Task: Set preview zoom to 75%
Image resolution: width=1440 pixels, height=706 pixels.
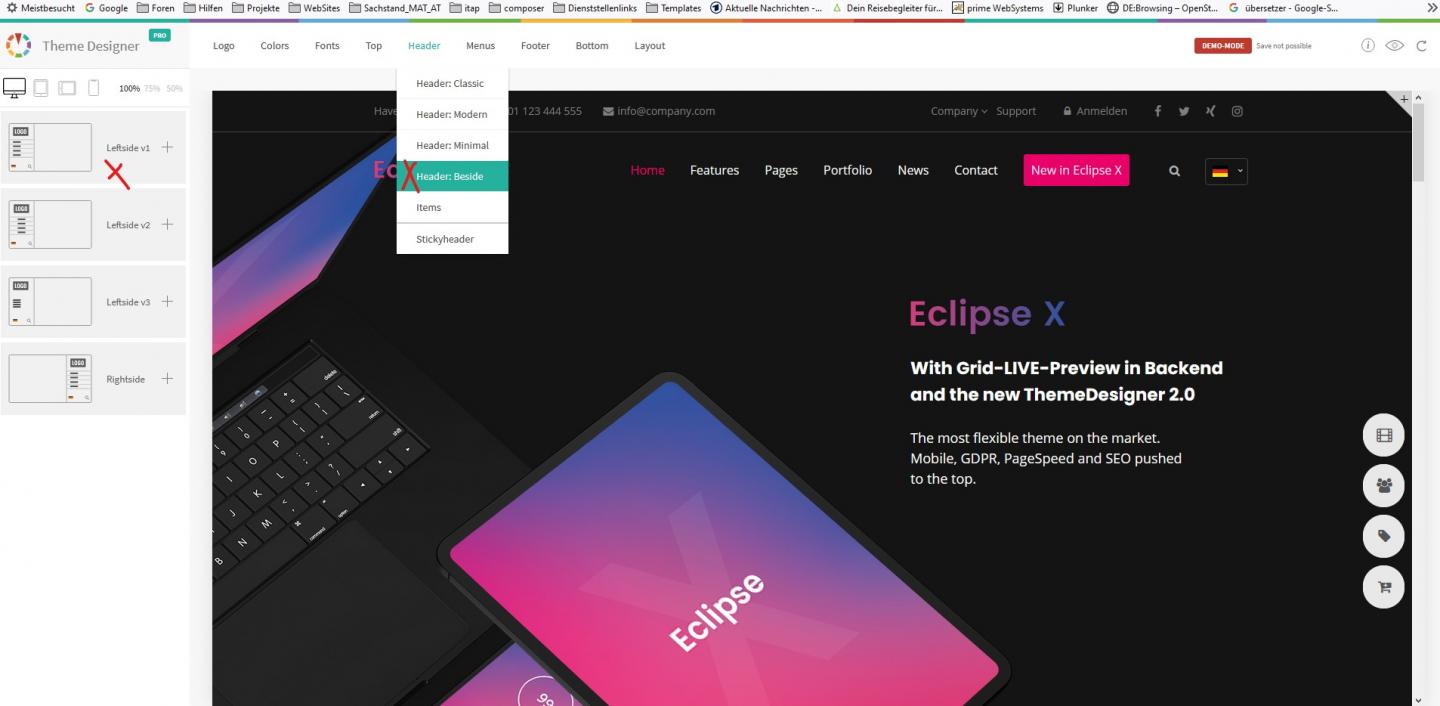Action: 152,89
